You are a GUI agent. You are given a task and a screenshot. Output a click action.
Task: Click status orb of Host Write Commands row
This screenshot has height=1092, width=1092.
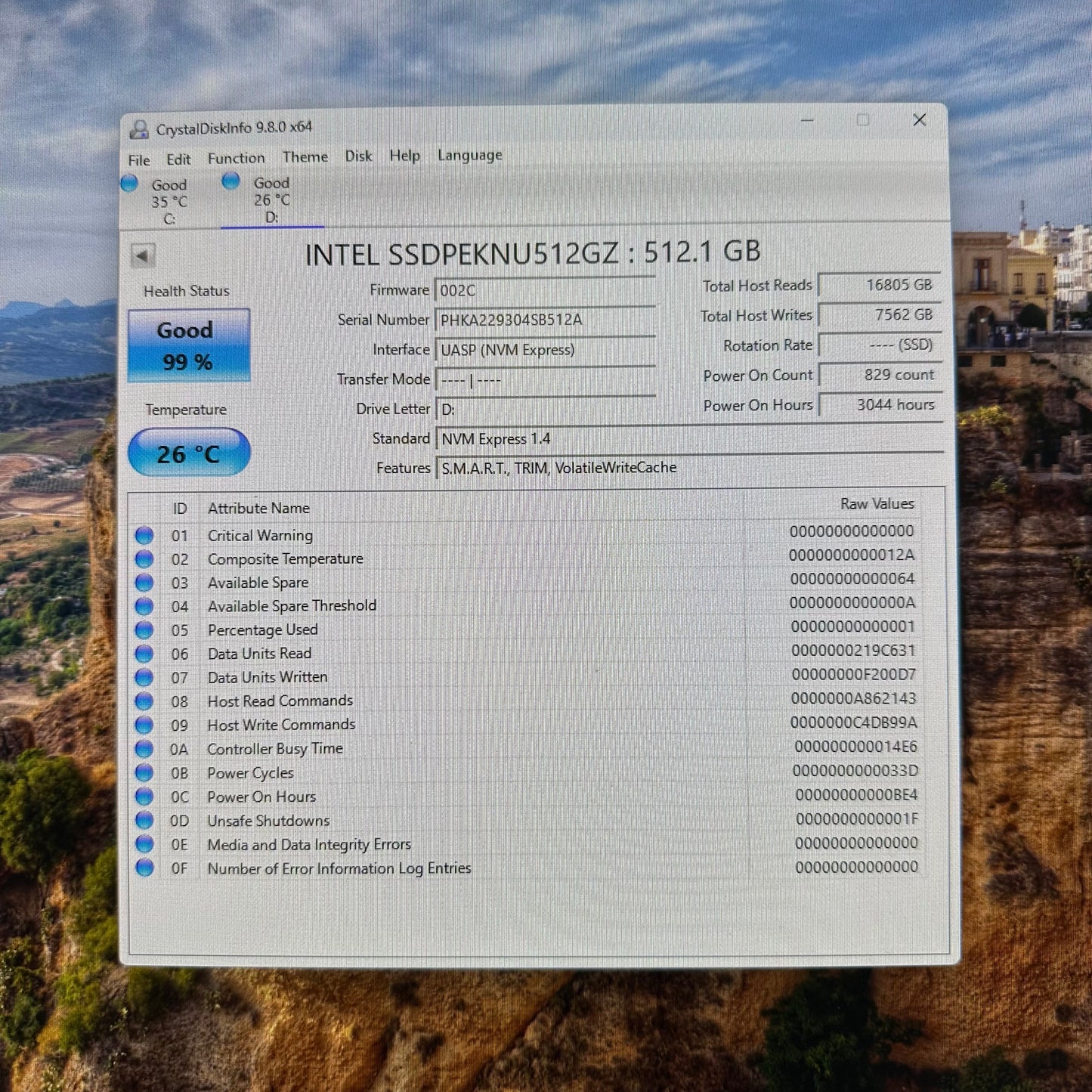[144, 725]
